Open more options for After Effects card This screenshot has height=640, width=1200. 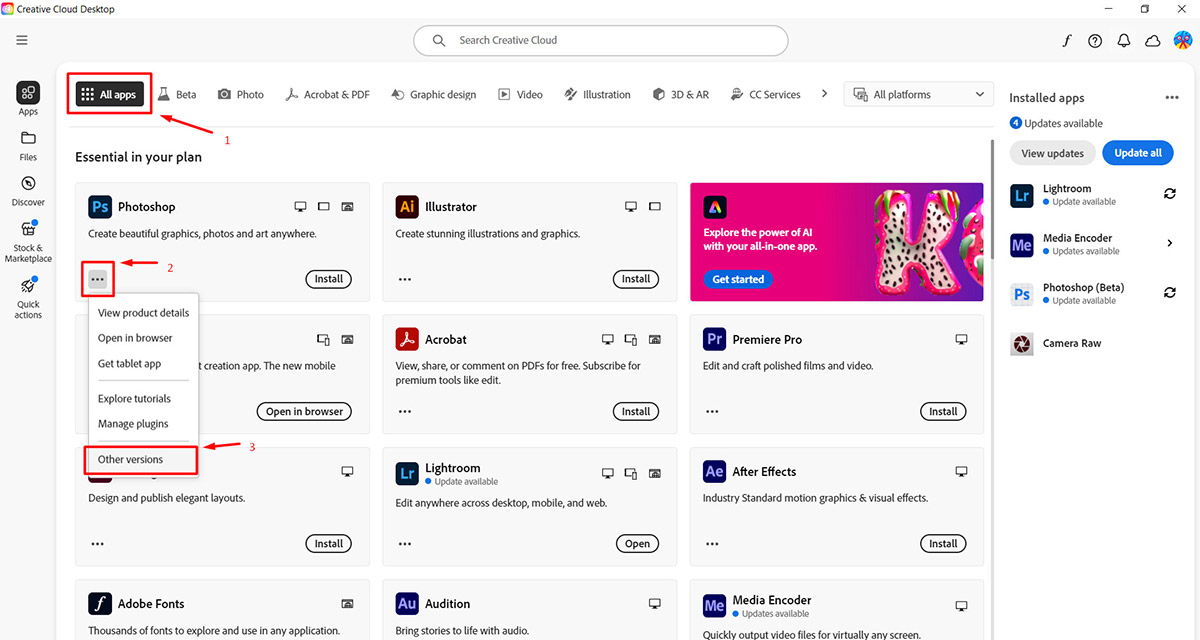pos(712,544)
